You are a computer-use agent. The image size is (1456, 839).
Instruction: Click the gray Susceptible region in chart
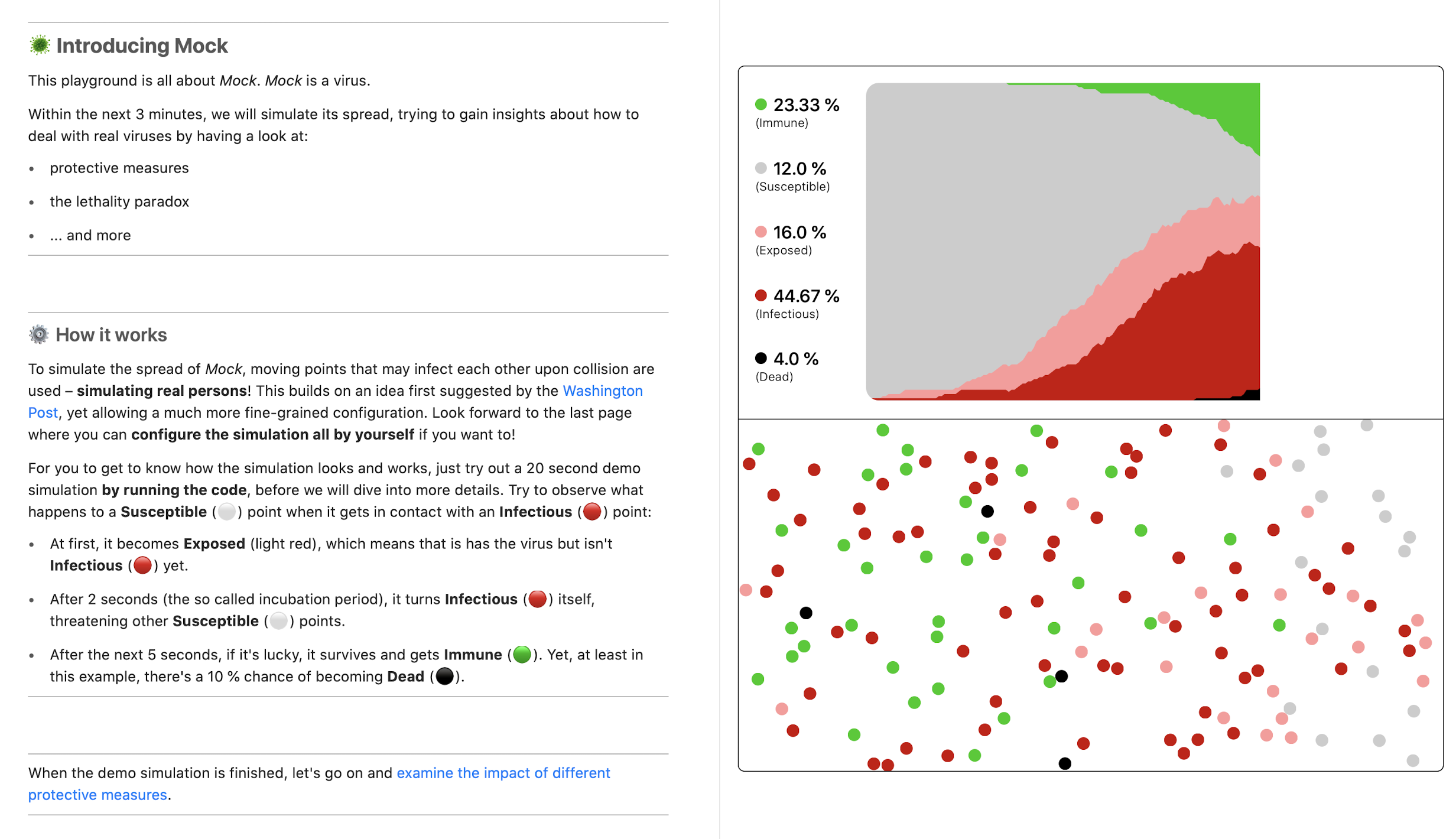click(x=1005, y=207)
